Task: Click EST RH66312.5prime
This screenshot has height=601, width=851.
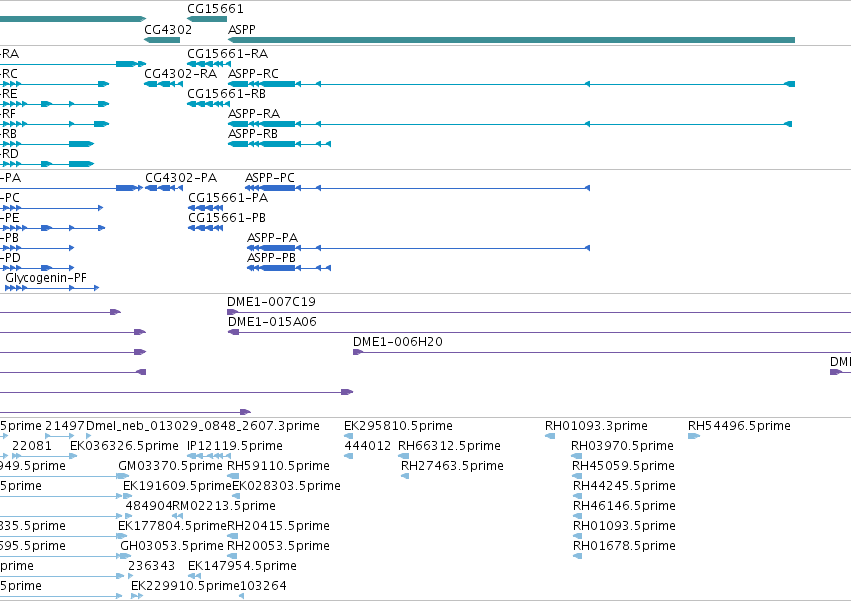Action: tap(449, 446)
